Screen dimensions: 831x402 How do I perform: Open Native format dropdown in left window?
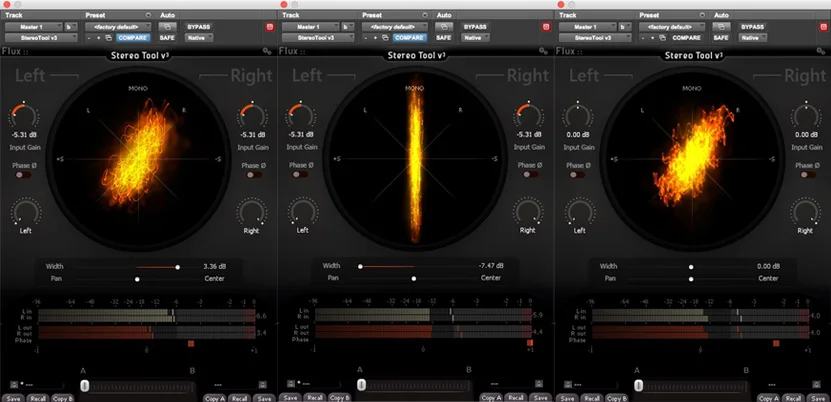(199, 38)
